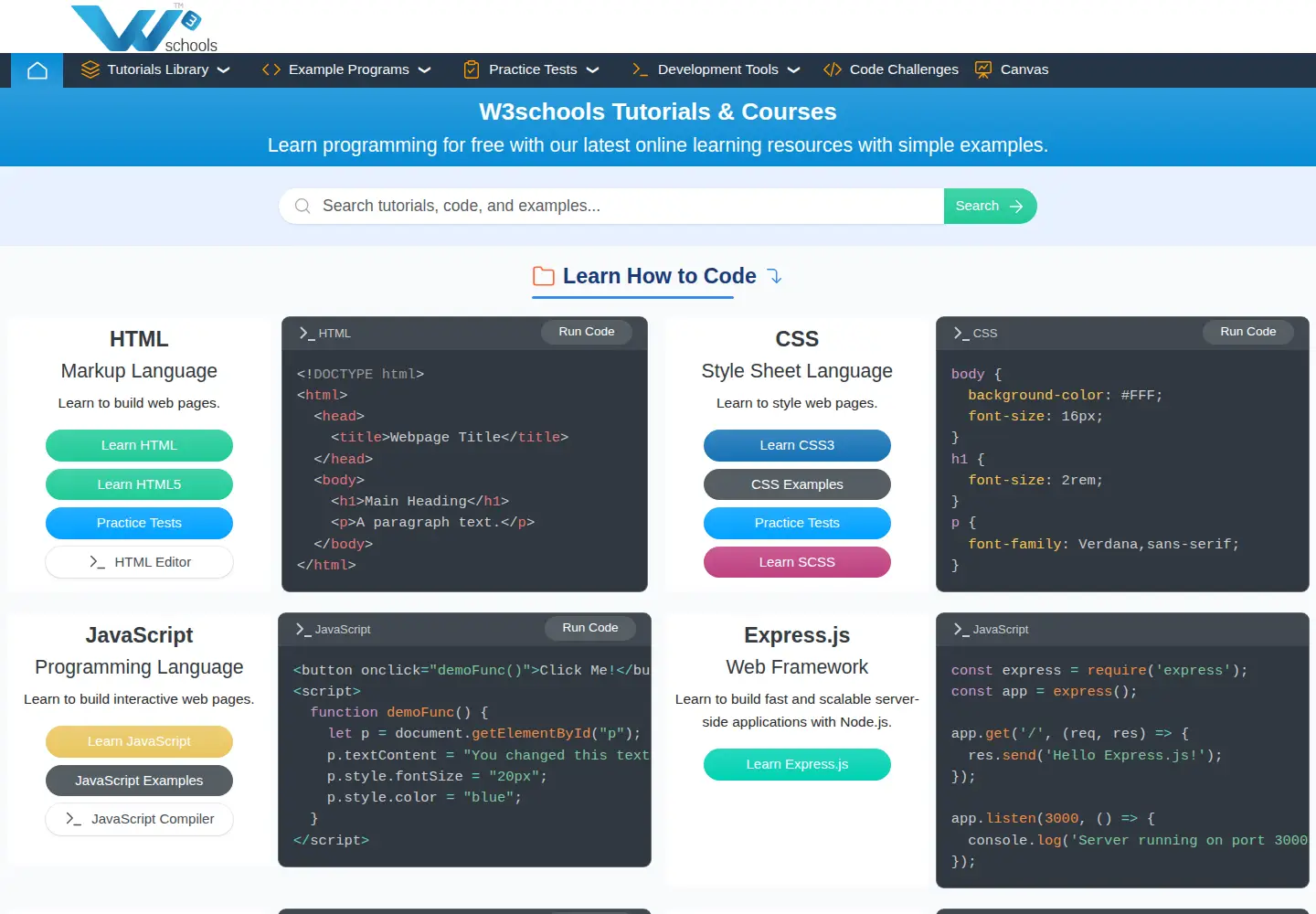The image size is (1316, 914).
Task: Click the terminal icon in the button onclick JavaScript panel
Action: tap(303, 630)
